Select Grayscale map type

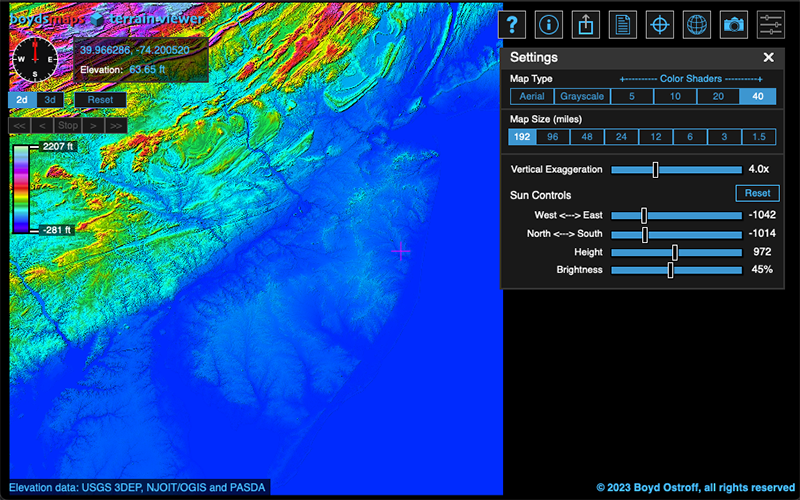(x=582, y=96)
